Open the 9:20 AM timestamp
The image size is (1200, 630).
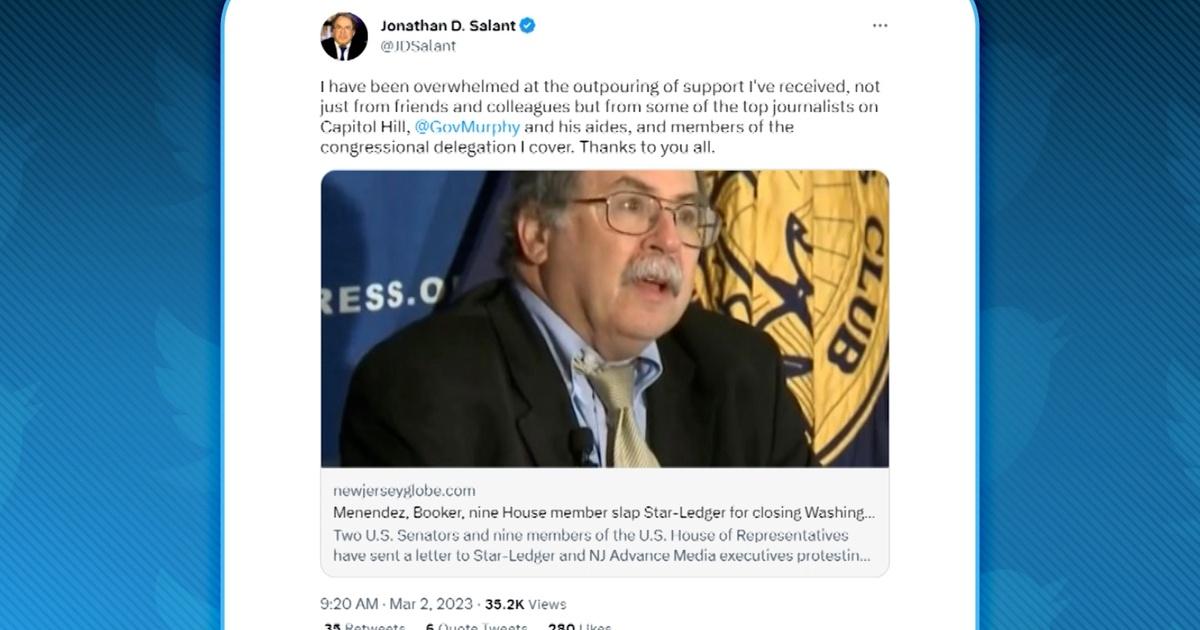click(x=350, y=604)
